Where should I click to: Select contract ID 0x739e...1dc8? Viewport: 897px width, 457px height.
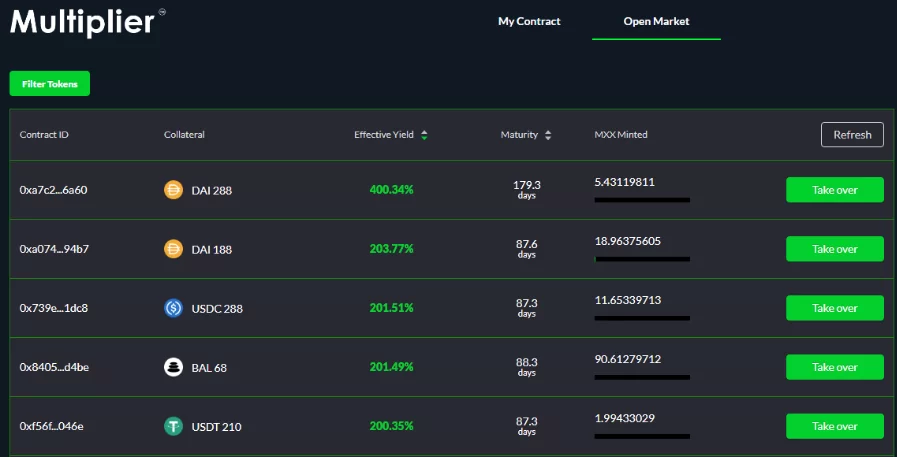(54, 308)
